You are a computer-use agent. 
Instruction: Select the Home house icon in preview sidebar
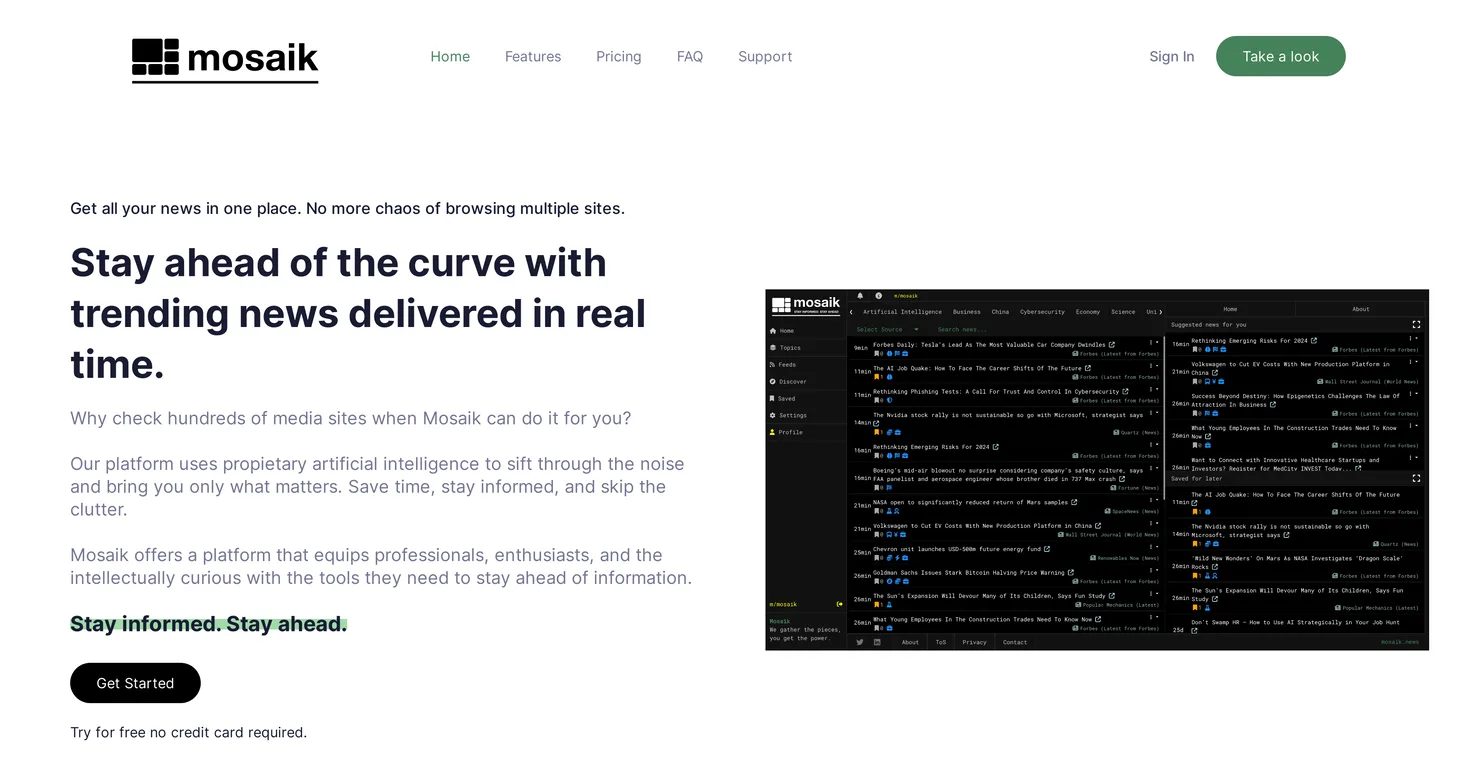tap(773, 331)
